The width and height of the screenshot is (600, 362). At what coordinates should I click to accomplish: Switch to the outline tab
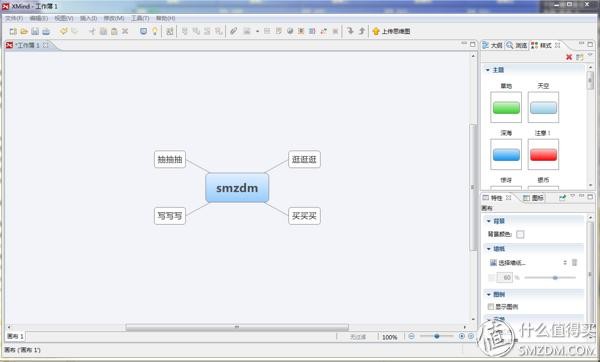(x=492, y=45)
